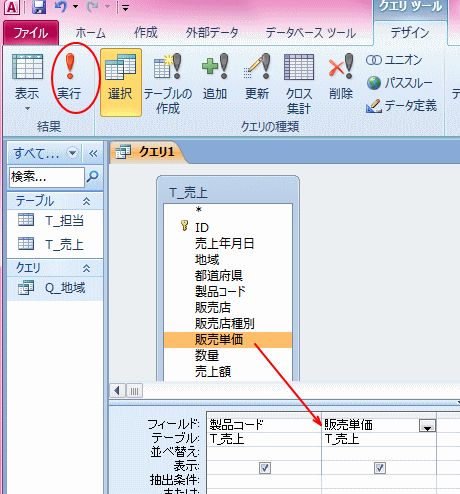Image resolution: width=460 pixels, height=494 pixels.
Task: Select the asterisk all-fields row
Action: 228,210
